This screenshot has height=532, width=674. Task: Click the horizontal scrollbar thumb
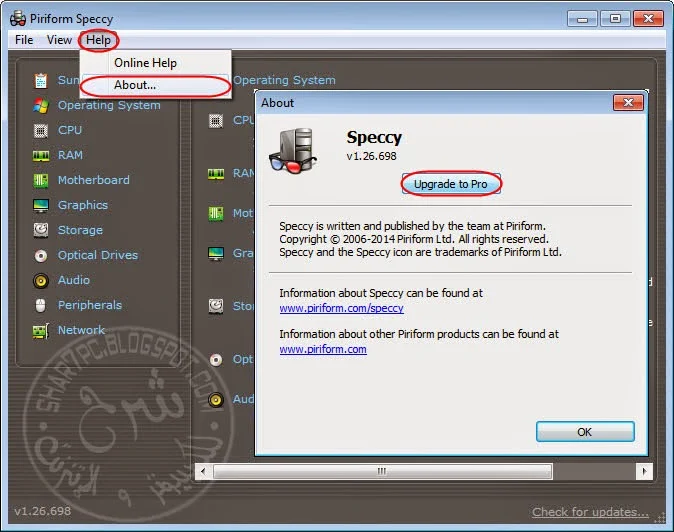[x=383, y=471]
